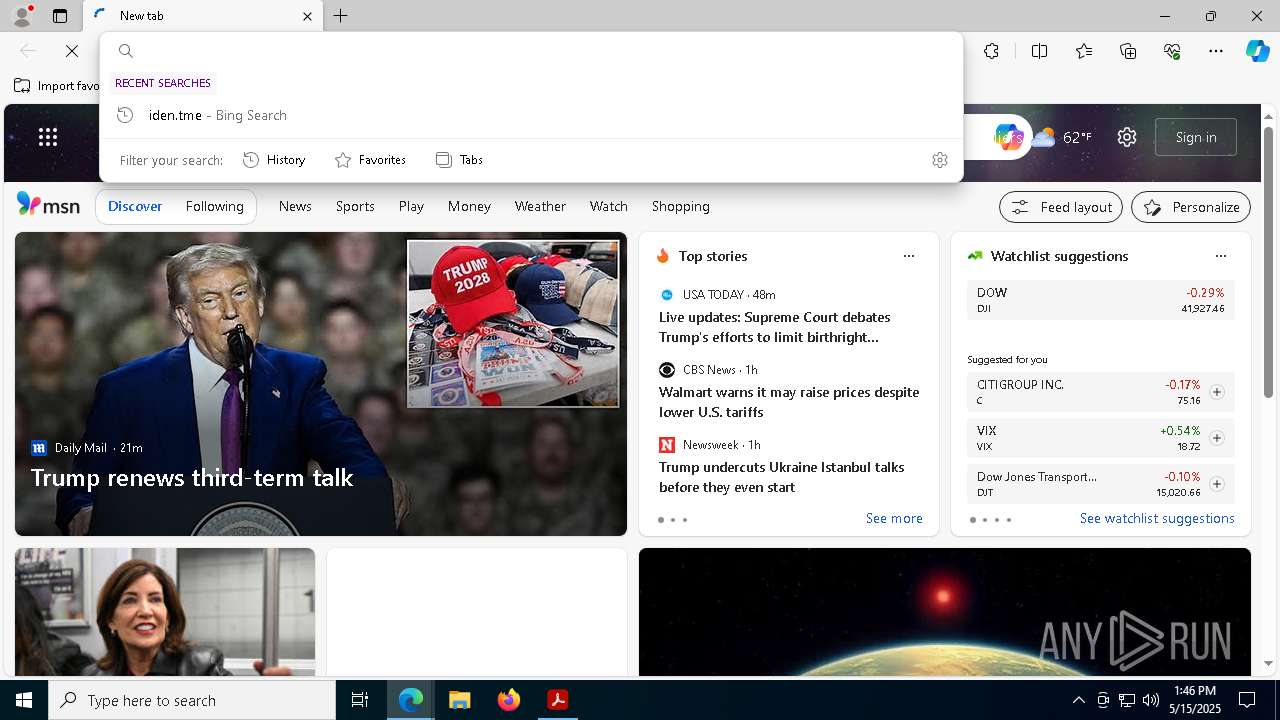Viewport: 1280px width, 720px height.
Task: Filter search by History
Action: [274, 160]
